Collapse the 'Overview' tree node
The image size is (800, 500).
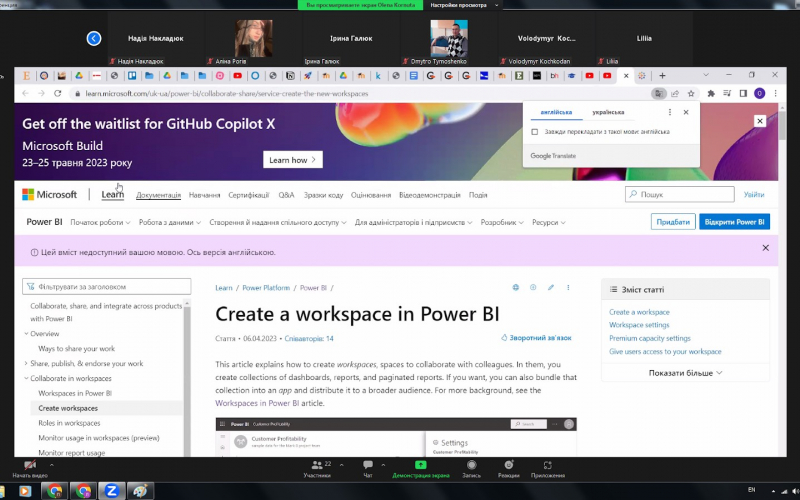(x=26, y=334)
